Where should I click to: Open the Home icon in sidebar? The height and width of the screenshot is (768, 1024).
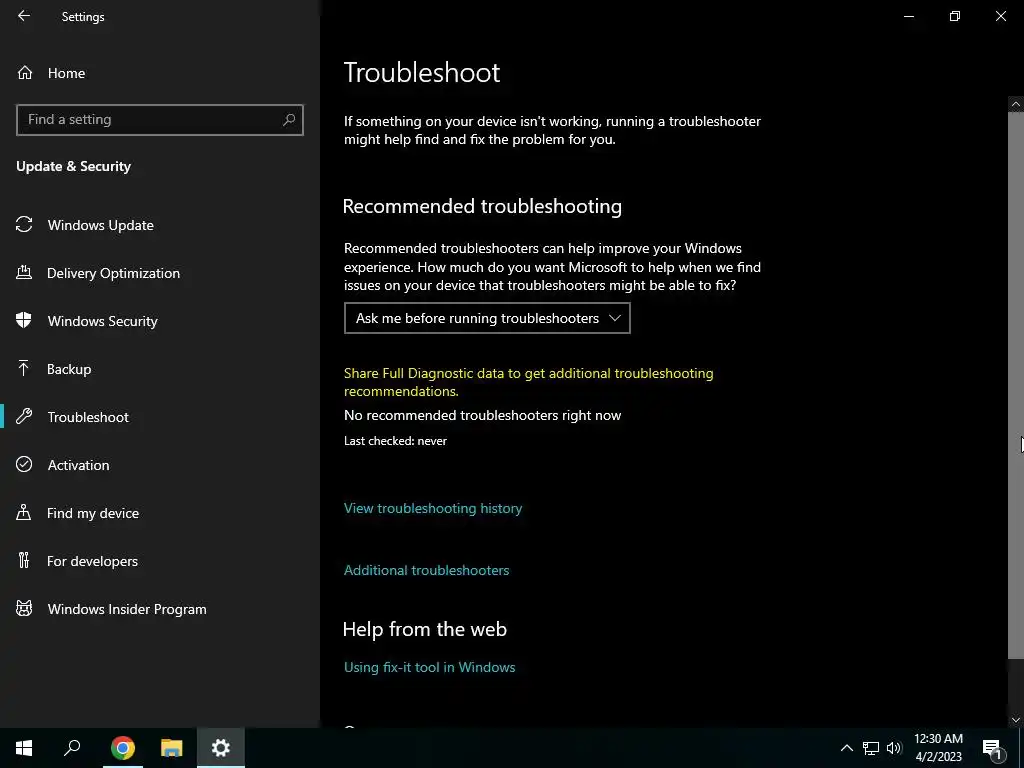click(x=25, y=73)
